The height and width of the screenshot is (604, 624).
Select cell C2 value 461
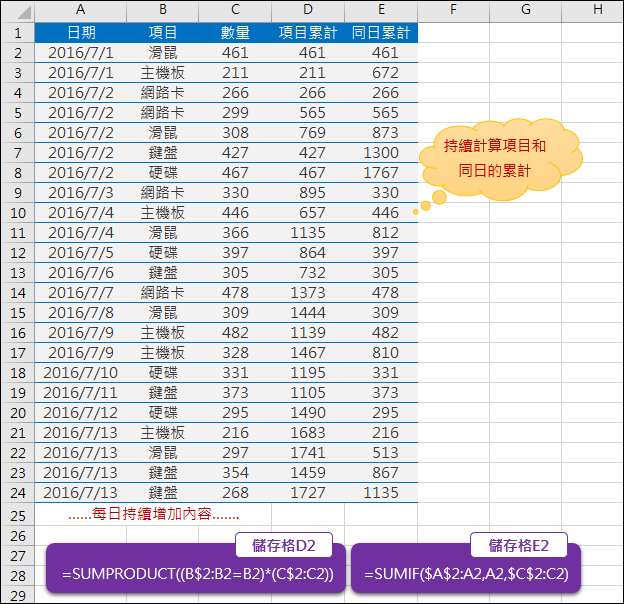point(235,53)
